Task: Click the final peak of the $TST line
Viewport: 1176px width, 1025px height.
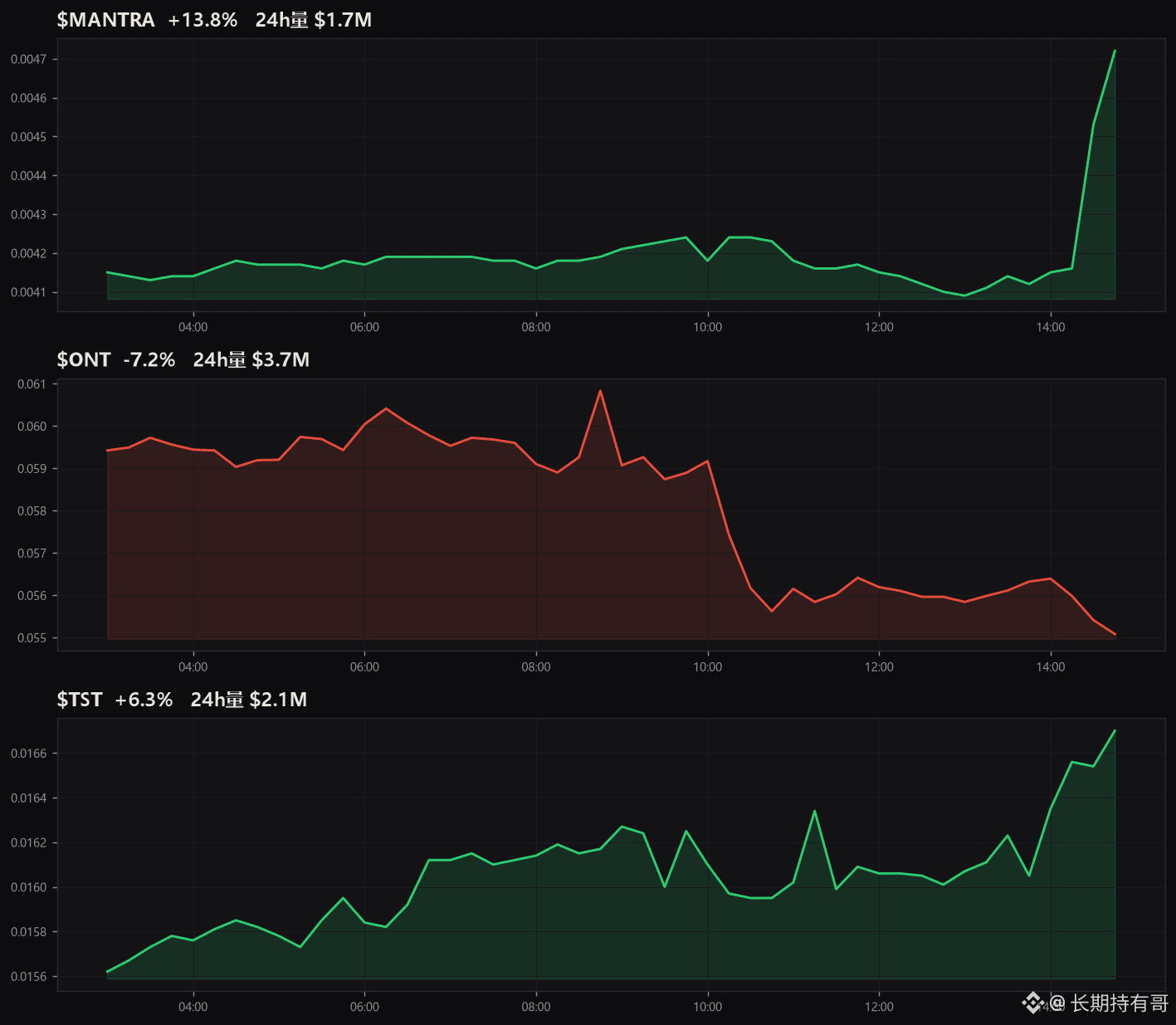Action: tap(1115, 730)
